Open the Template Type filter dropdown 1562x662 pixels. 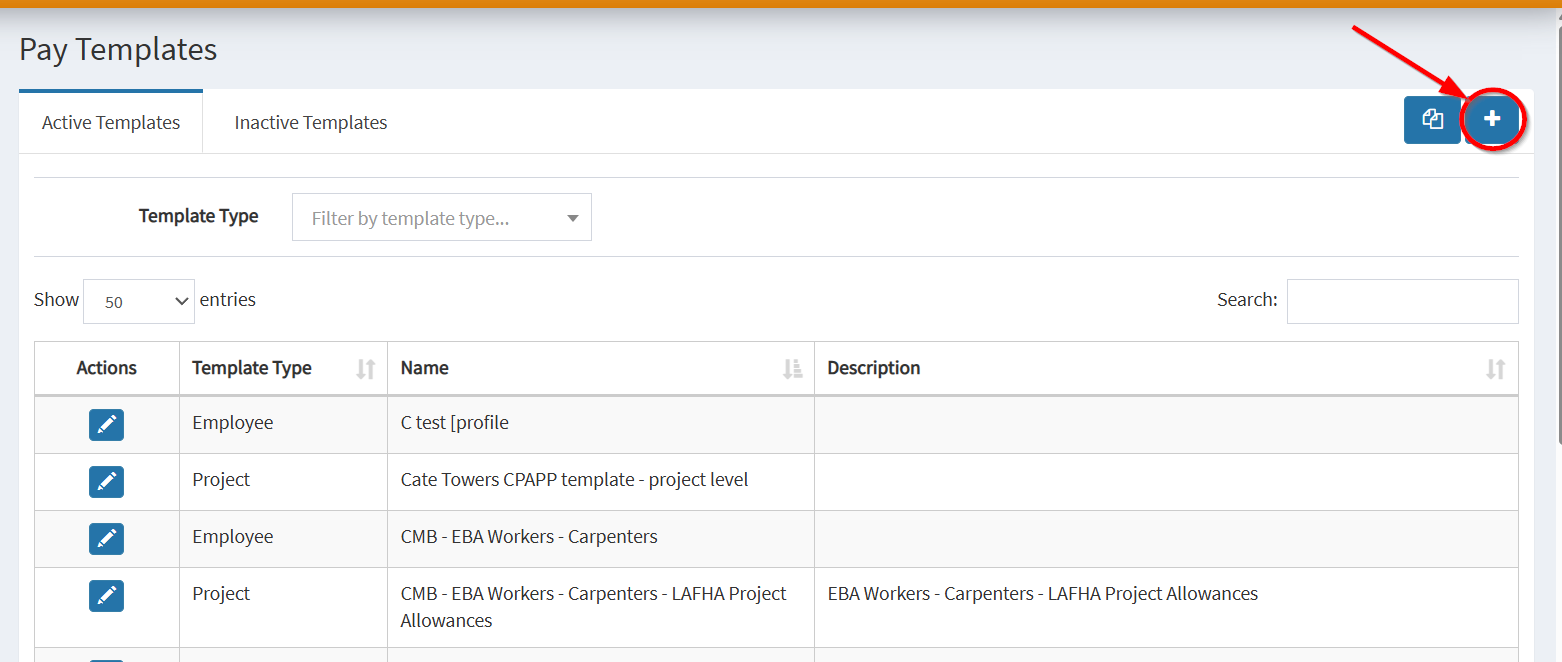pyautogui.click(x=441, y=218)
